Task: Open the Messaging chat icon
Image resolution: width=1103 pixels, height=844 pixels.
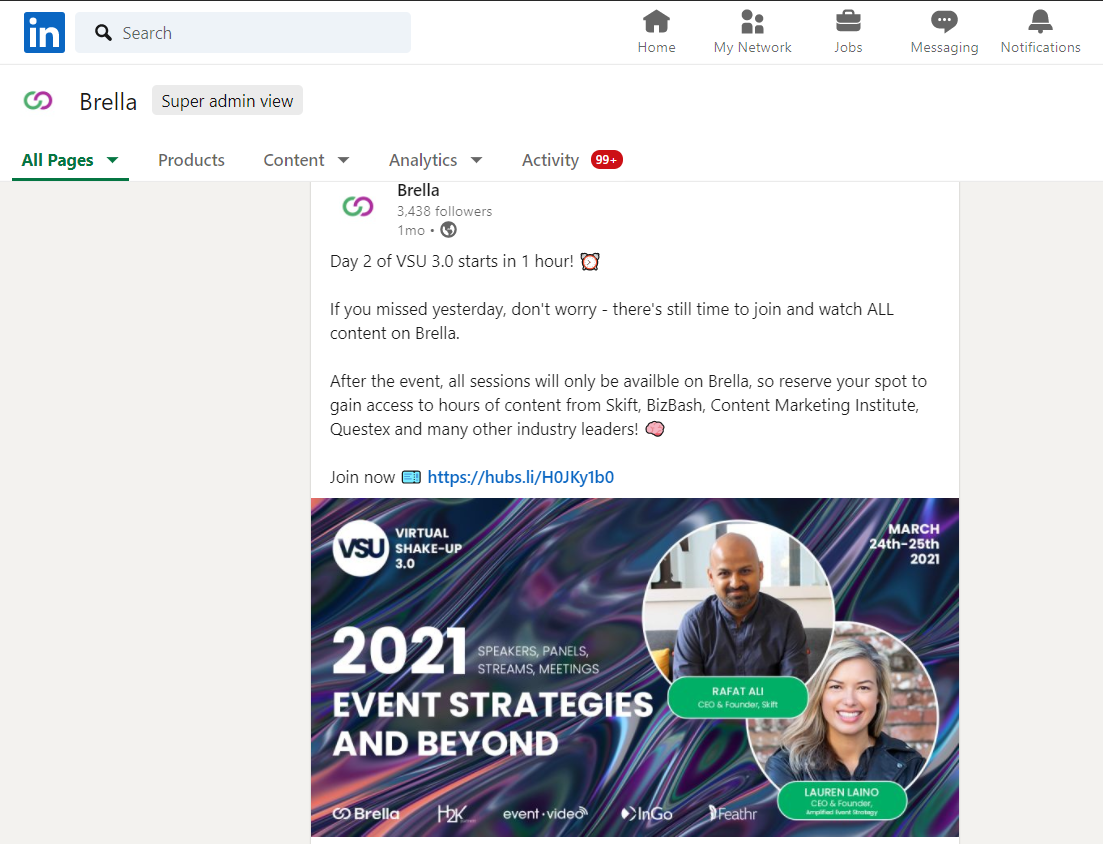Action: coord(944,22)
